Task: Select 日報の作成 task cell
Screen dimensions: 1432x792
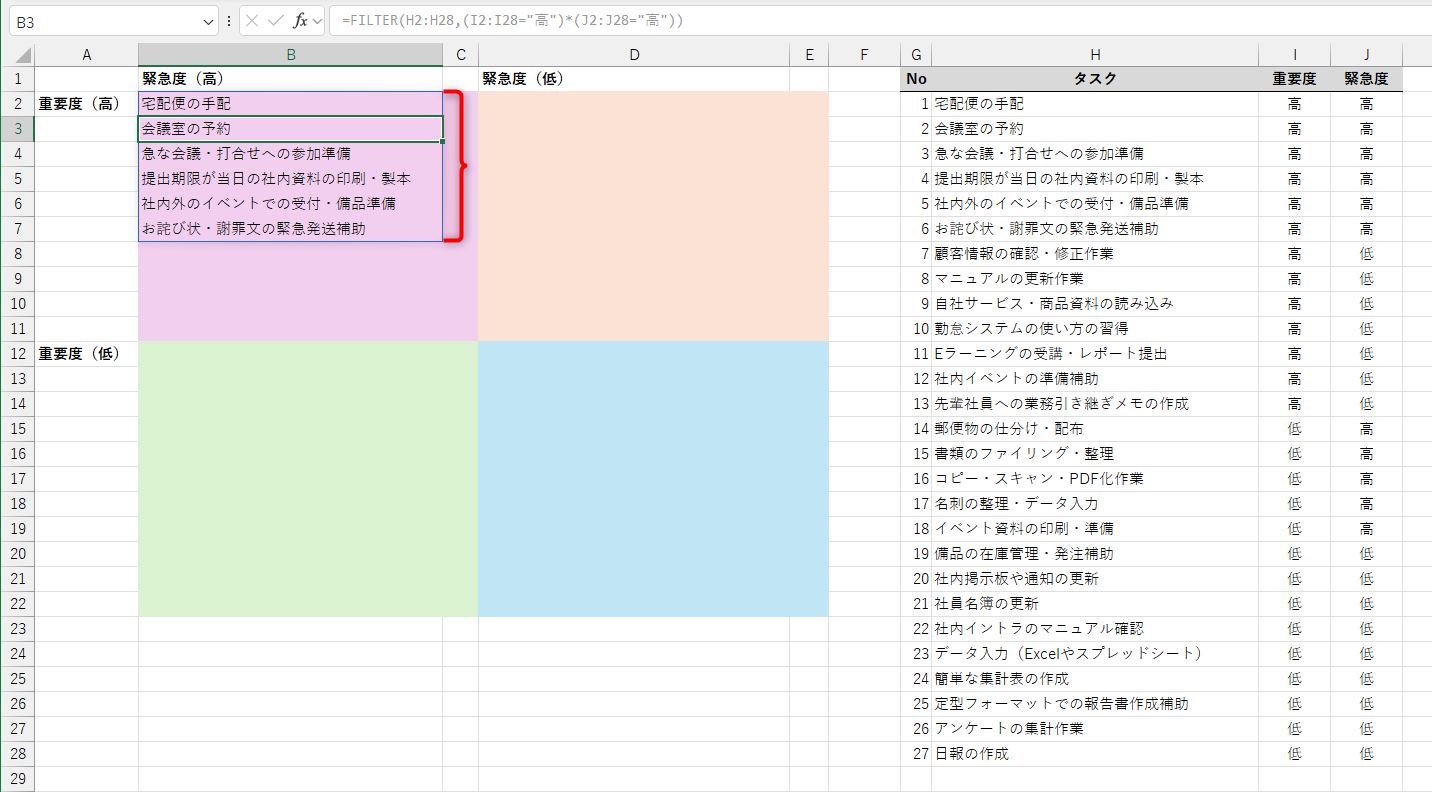Action: coord(1095,754)
